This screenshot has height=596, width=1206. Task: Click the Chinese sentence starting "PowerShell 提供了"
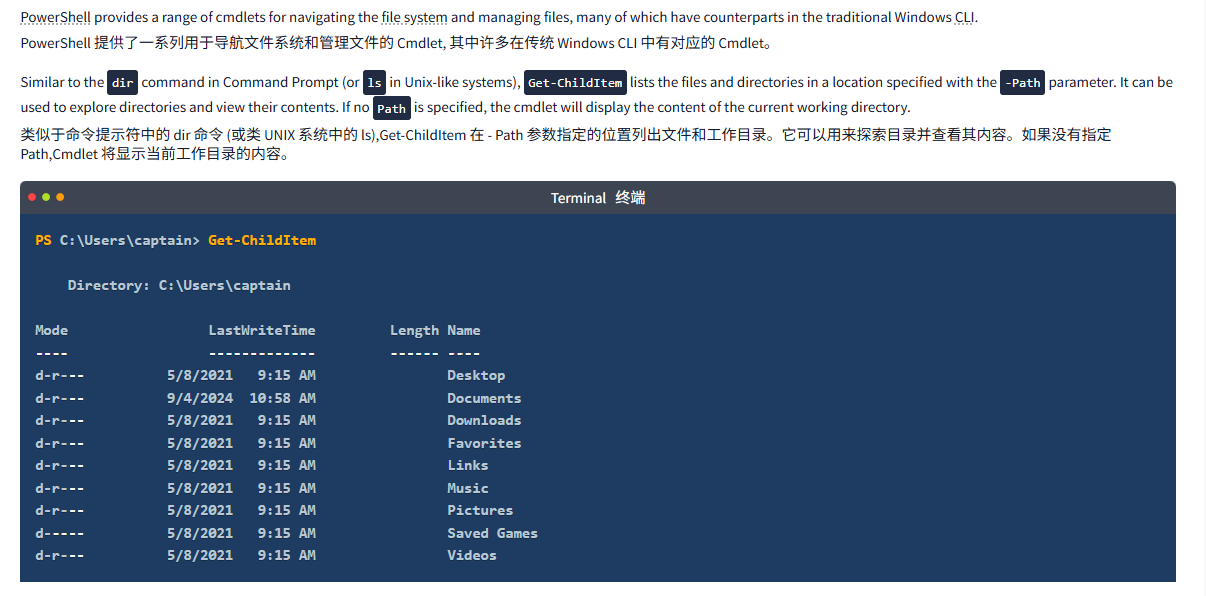[396, 43]
